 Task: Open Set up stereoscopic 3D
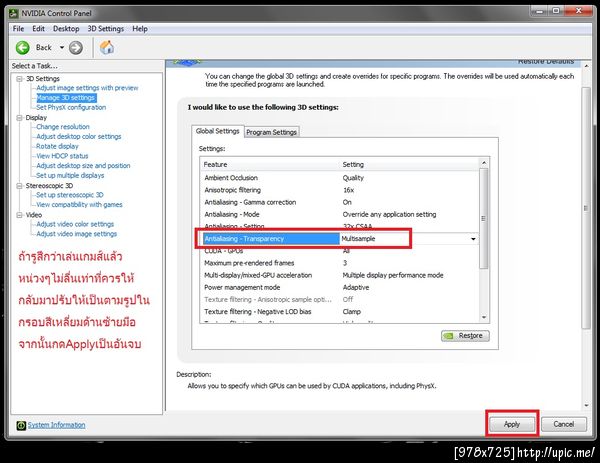[x=70, y=195]
